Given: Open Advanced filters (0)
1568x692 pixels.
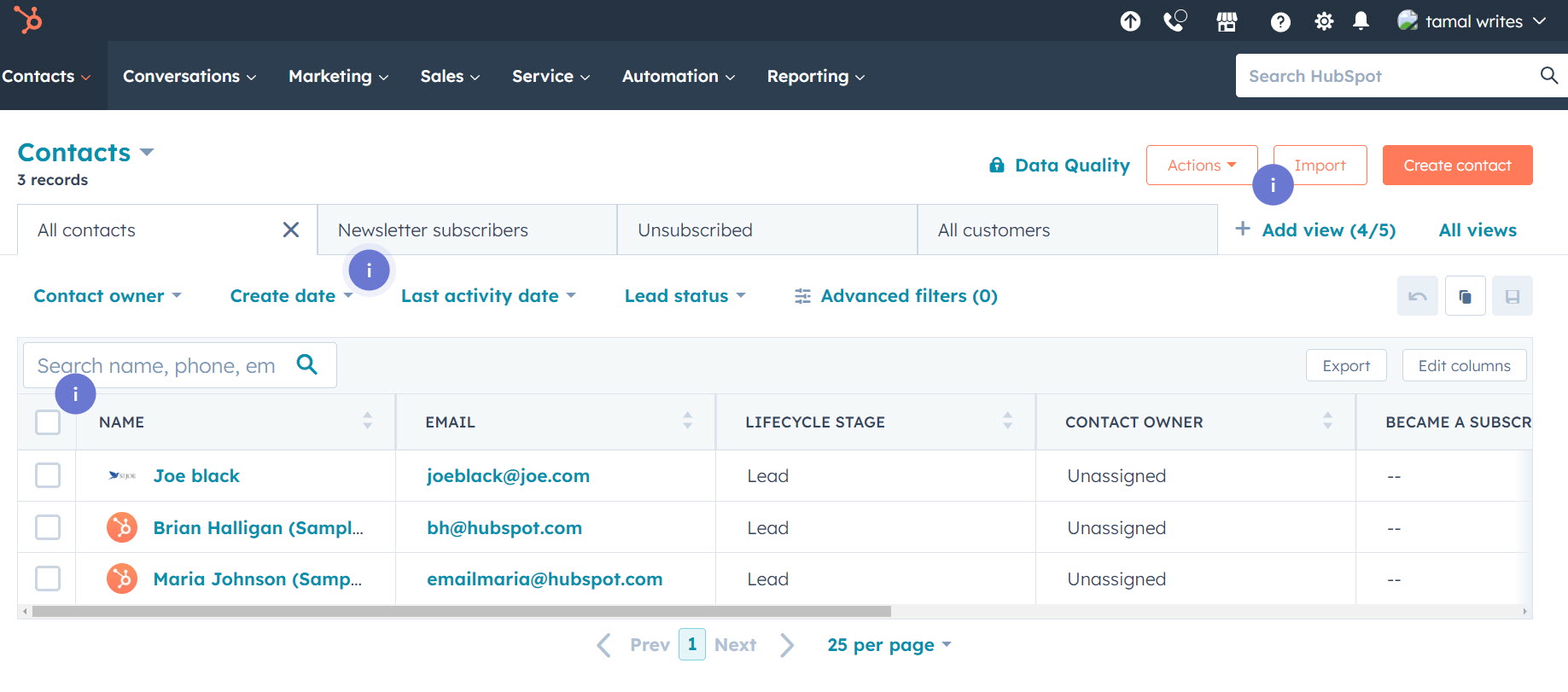Looking at the screenshot, I should tap(896, 296).
